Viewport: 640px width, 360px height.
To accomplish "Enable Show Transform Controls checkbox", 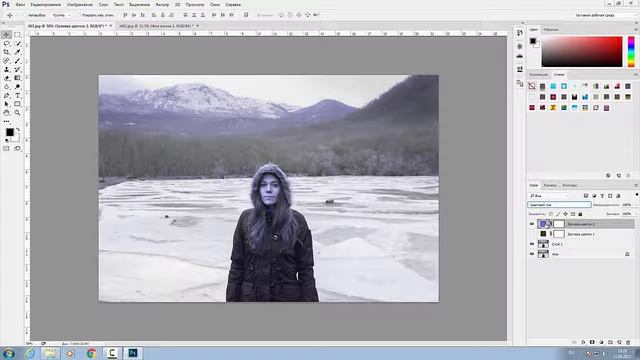I will [79, 15].
